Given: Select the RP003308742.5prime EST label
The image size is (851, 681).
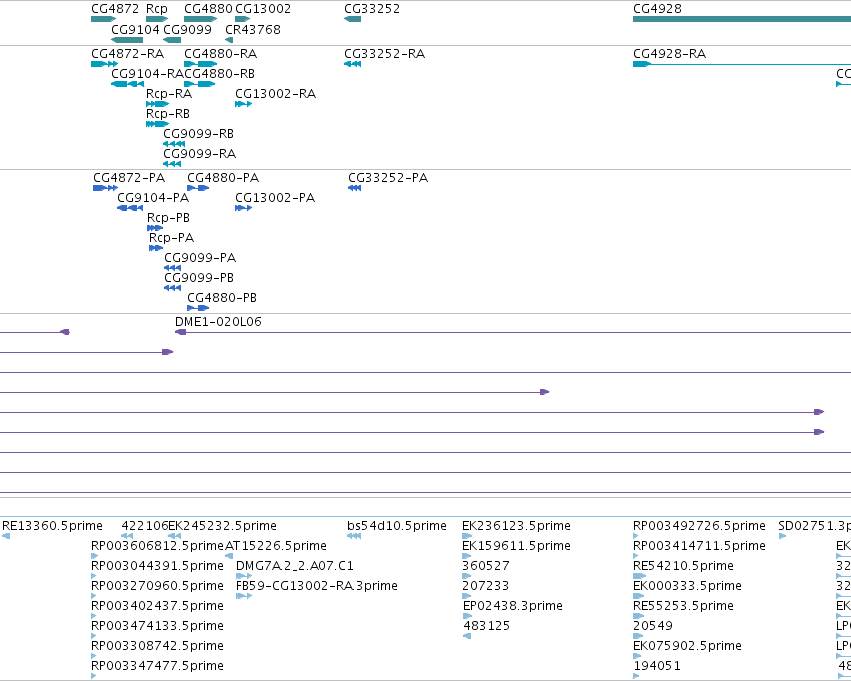Looking at the screenshot, I should click(x=157, y=647).
